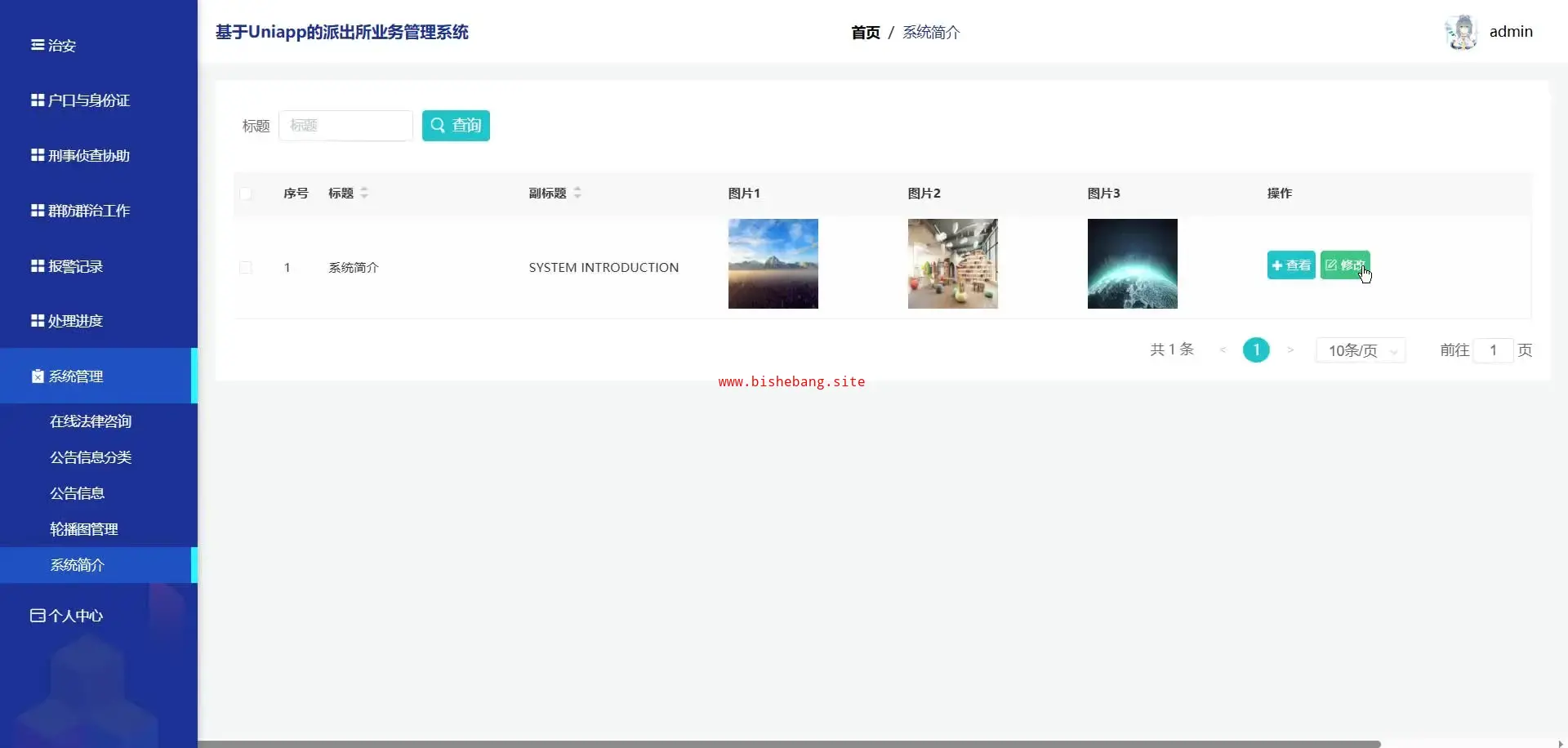Image resolution: width=1568 pixels, height=748 pixels.
Task: Toggle the select-all header checkbox
Action: click(x=246, y=194)
